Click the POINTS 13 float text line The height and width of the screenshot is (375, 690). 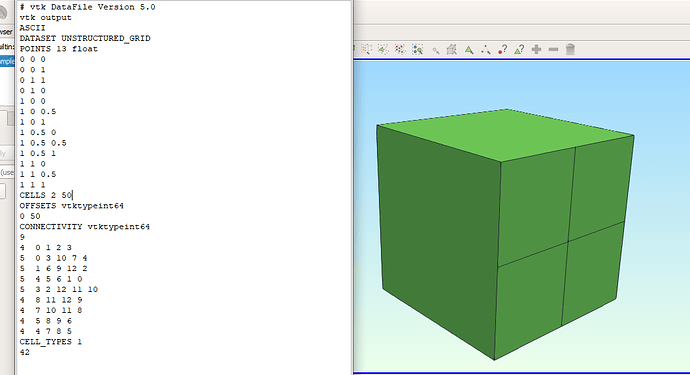(x=59, y=49)
